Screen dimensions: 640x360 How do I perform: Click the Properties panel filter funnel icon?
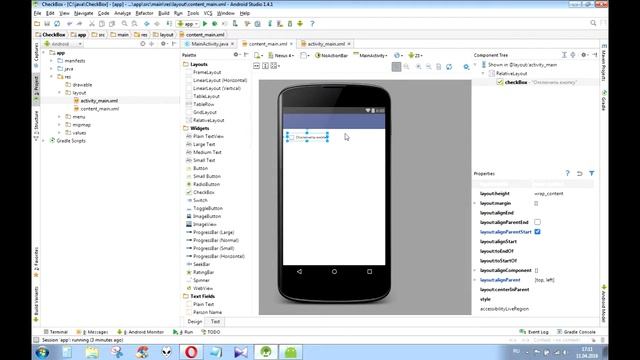point(592,173)
